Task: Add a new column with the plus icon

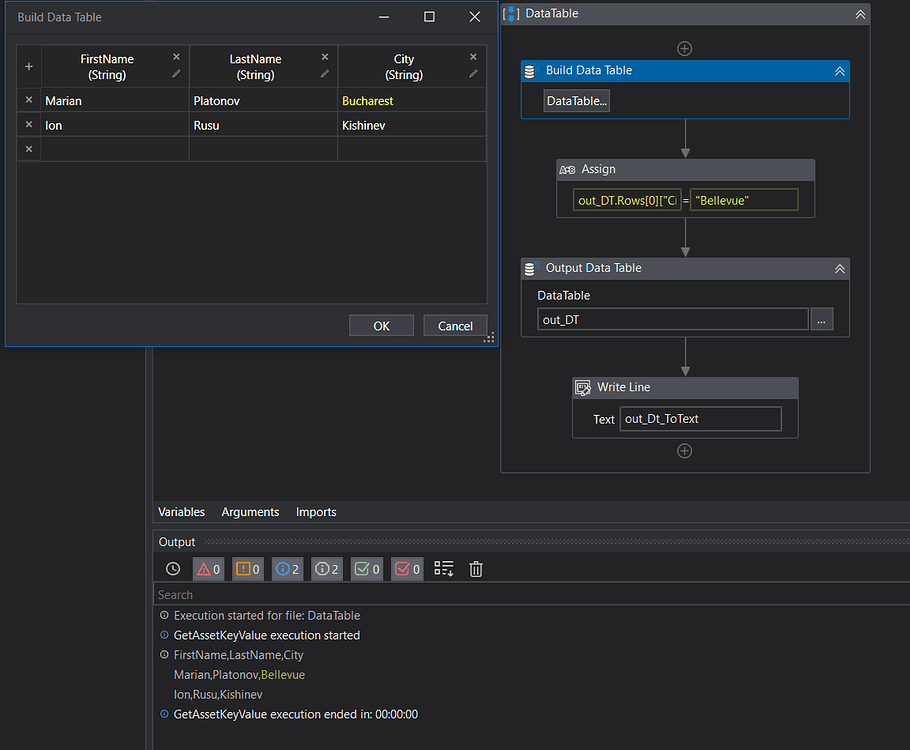Action: pos(28,67)
